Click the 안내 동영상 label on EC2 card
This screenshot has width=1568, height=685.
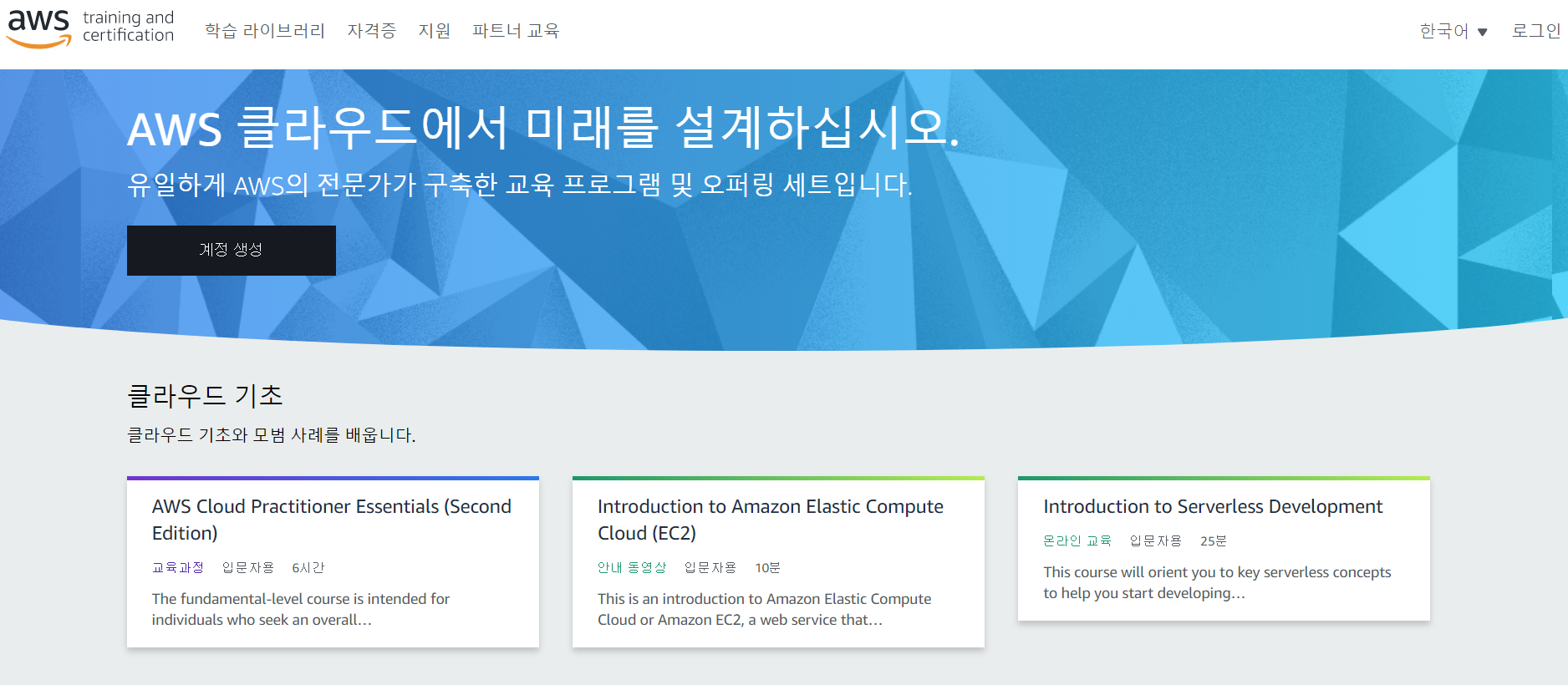click(632, 567)
